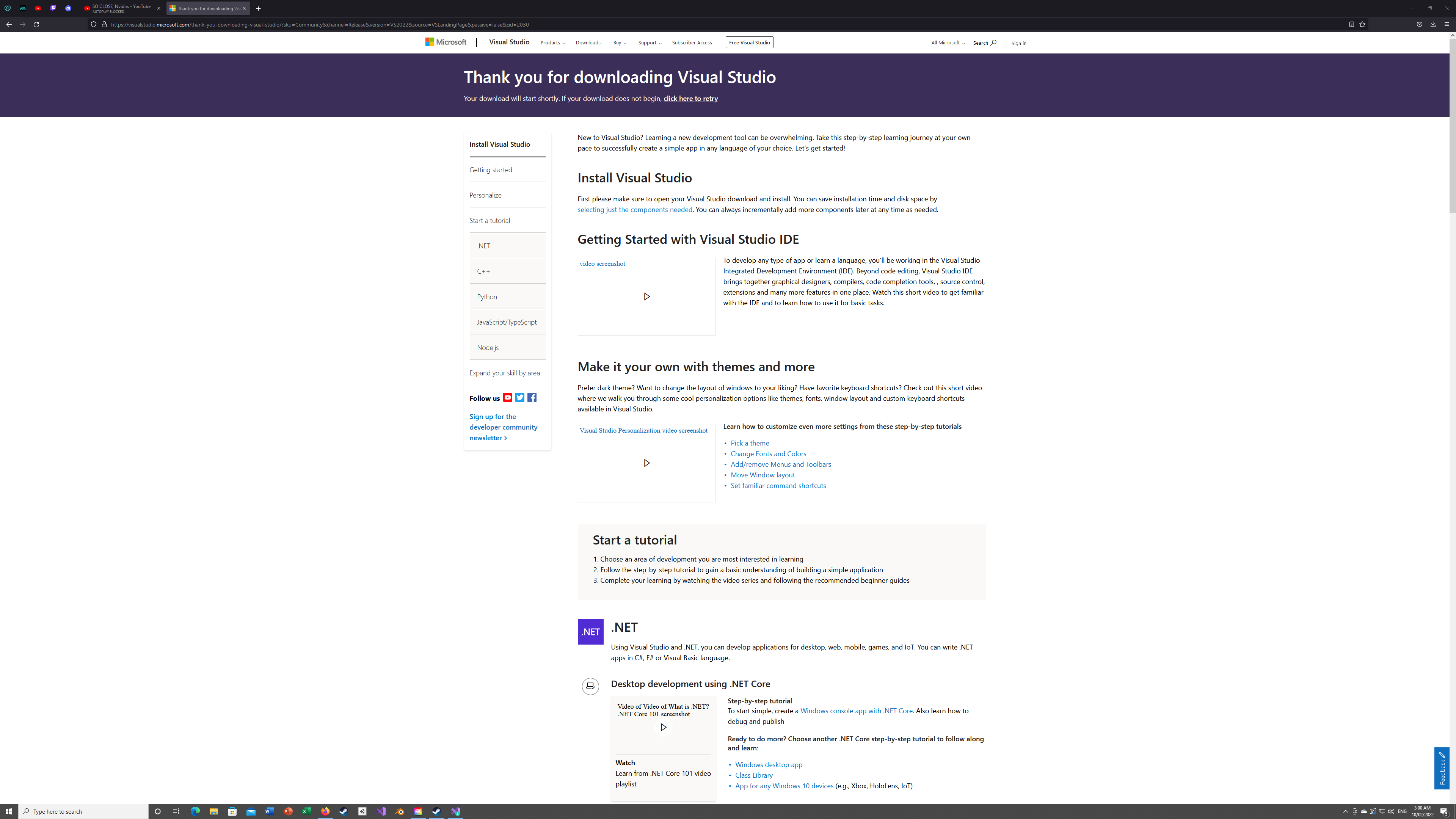Save page to Pocket icon
This screenshot has height=819, width=1456.
coord(1419,24)
